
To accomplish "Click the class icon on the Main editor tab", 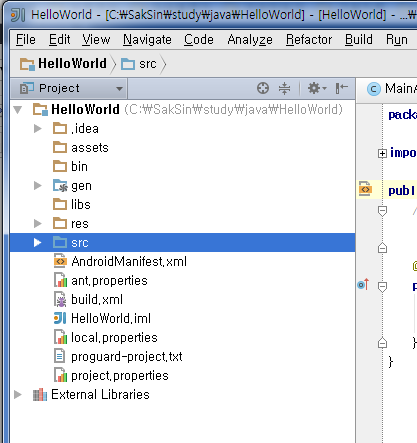I will [x=374, y=89].
